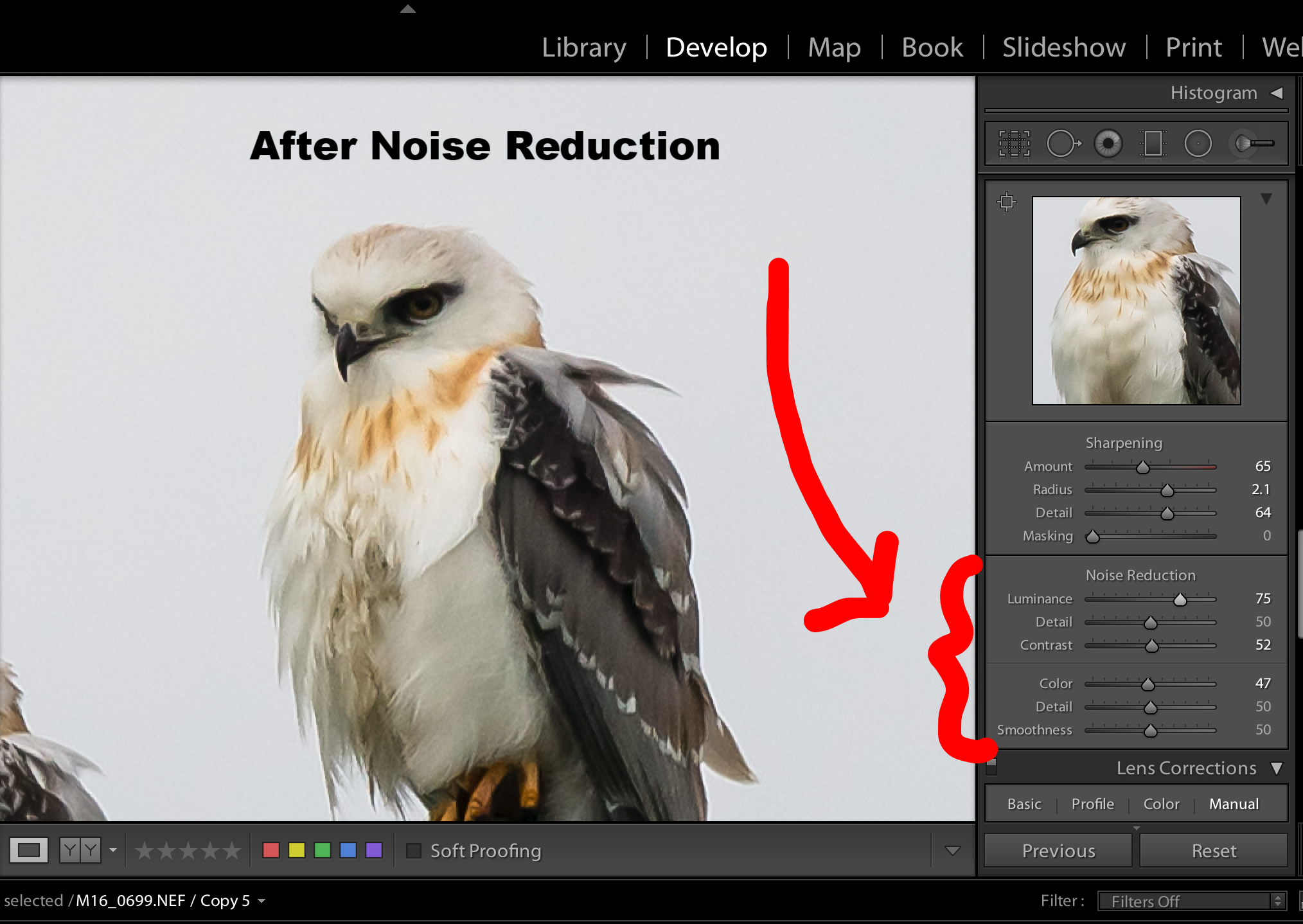The image size is (1303, 924).
Task: Enable the Soft Proofing checkbox
Action: [414, 851]
